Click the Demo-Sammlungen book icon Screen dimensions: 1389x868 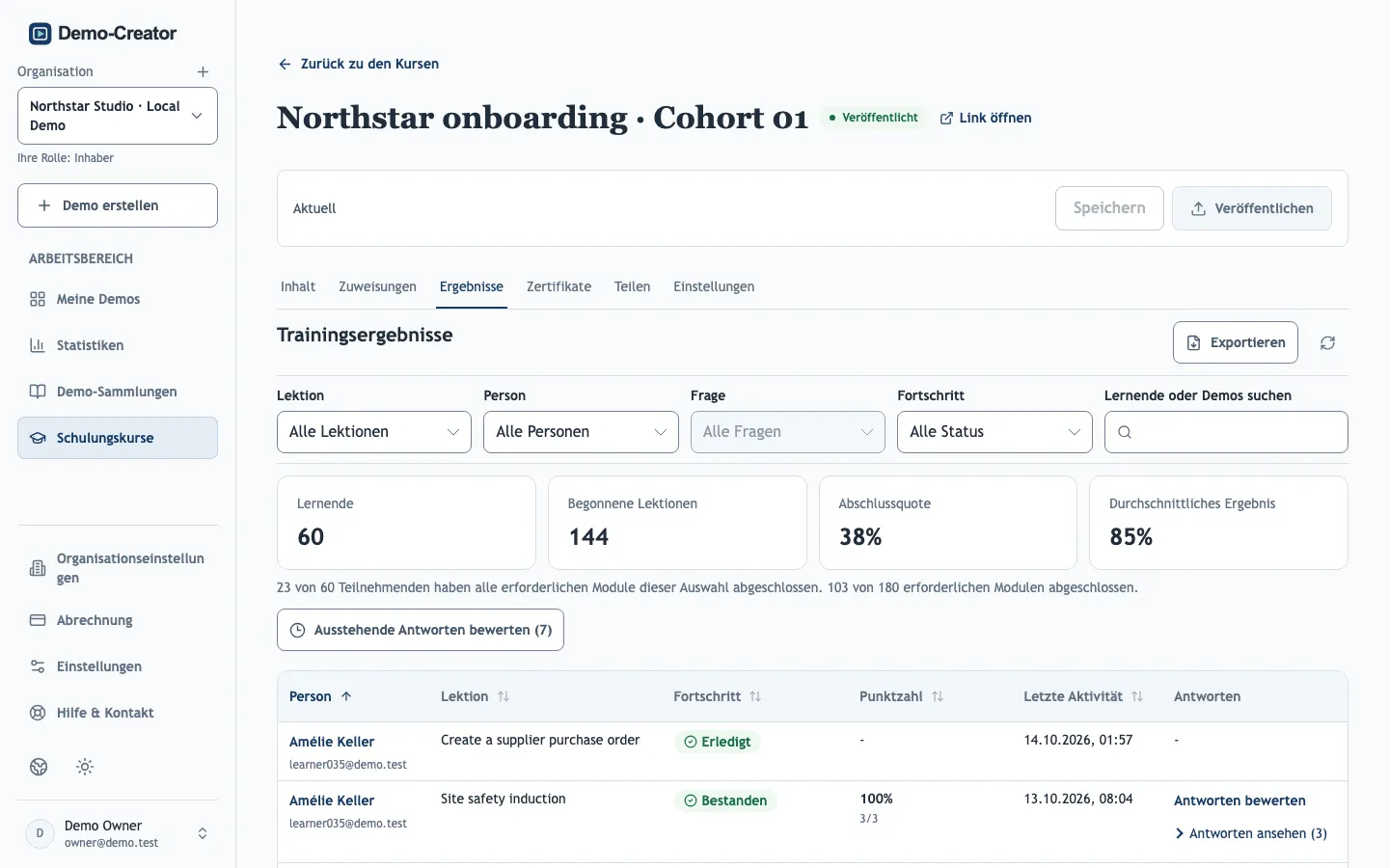pyautogui.click(x=38, y=392)
